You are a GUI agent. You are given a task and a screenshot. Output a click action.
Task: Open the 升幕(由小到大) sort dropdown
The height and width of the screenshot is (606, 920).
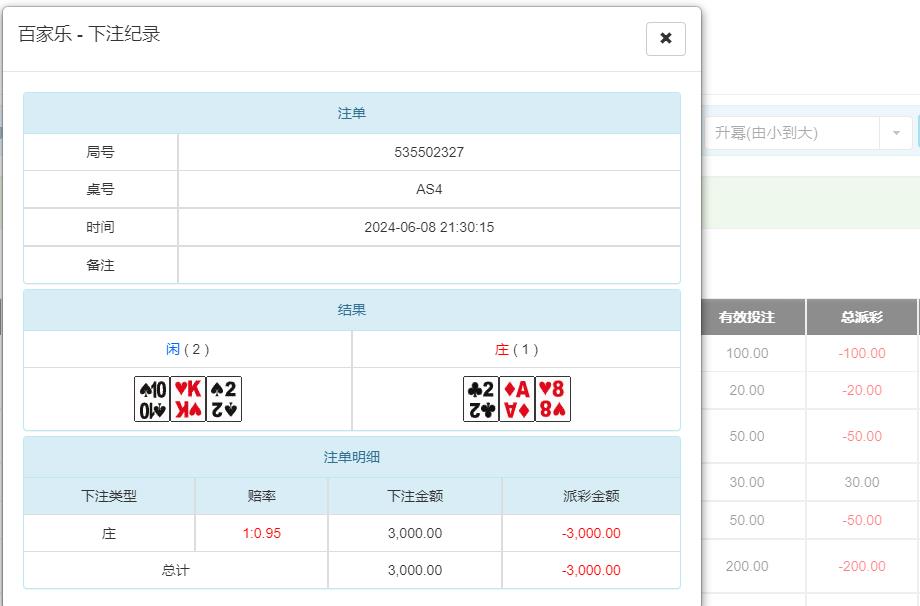pos(790,131)
